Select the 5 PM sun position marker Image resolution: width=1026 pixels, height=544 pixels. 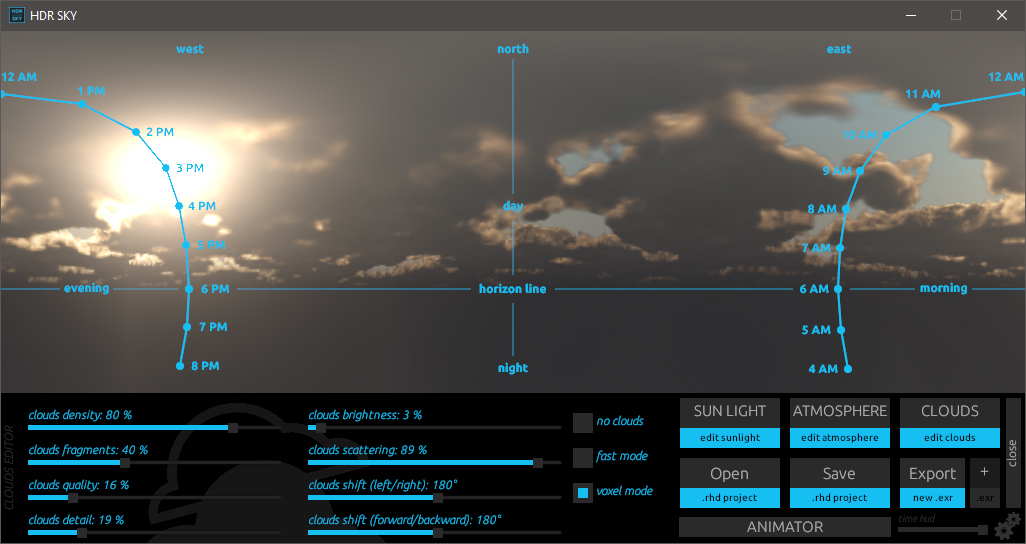pyautogui.click(x=186, y=245)
